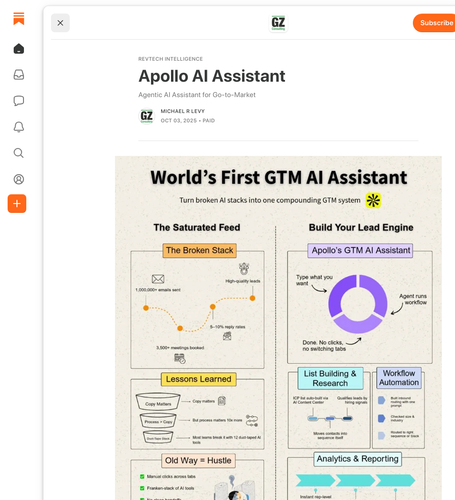Open the Home feed icon
Image resolution: width=455 pixels, height=500 pixels.
[x=19, y=49]
